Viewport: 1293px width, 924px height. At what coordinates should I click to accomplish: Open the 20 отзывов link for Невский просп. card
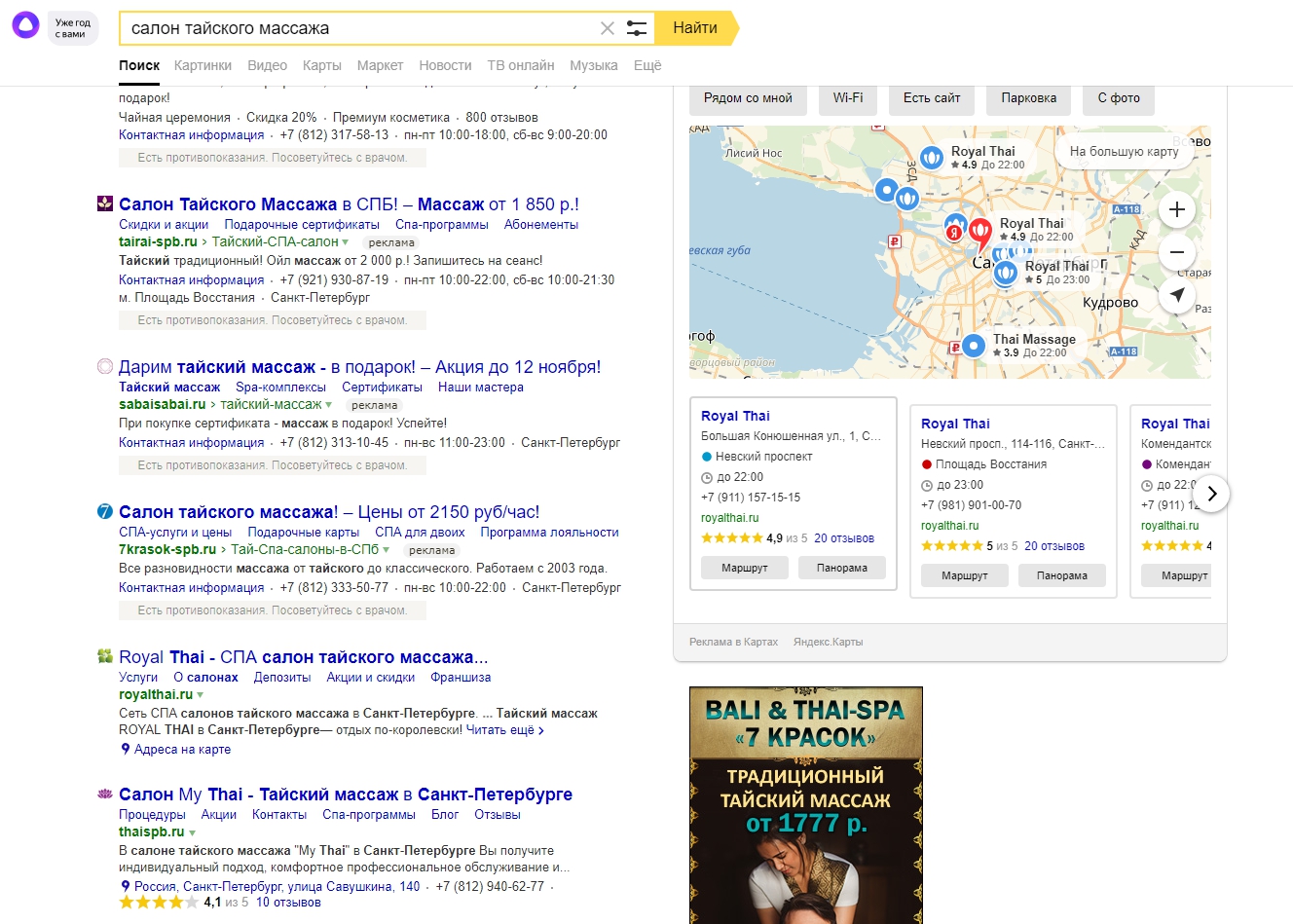click(x=1054, y=546)
